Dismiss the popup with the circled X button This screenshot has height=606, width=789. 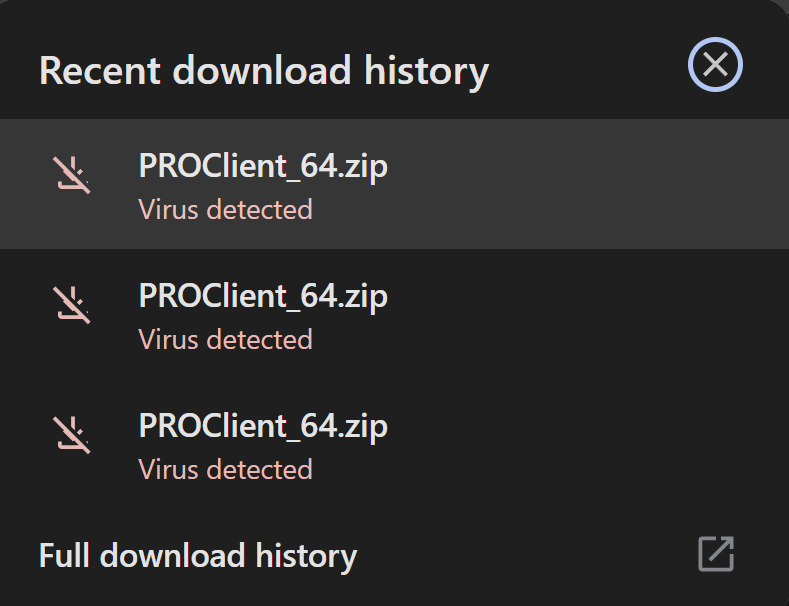tap(715, 65)
